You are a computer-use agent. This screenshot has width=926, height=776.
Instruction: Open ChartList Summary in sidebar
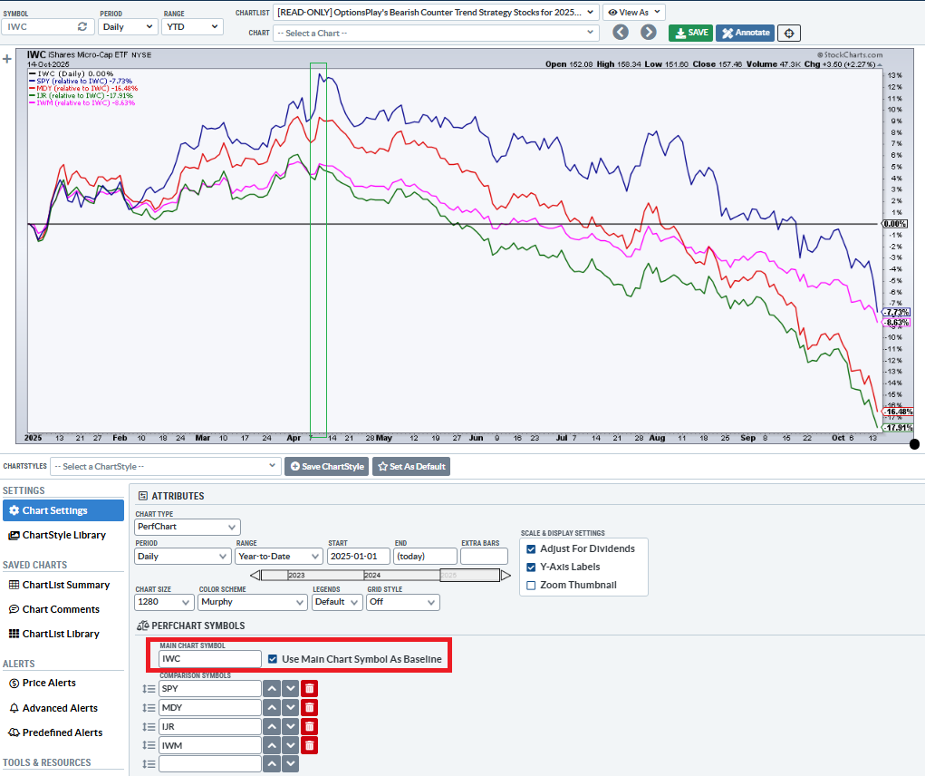59,585
